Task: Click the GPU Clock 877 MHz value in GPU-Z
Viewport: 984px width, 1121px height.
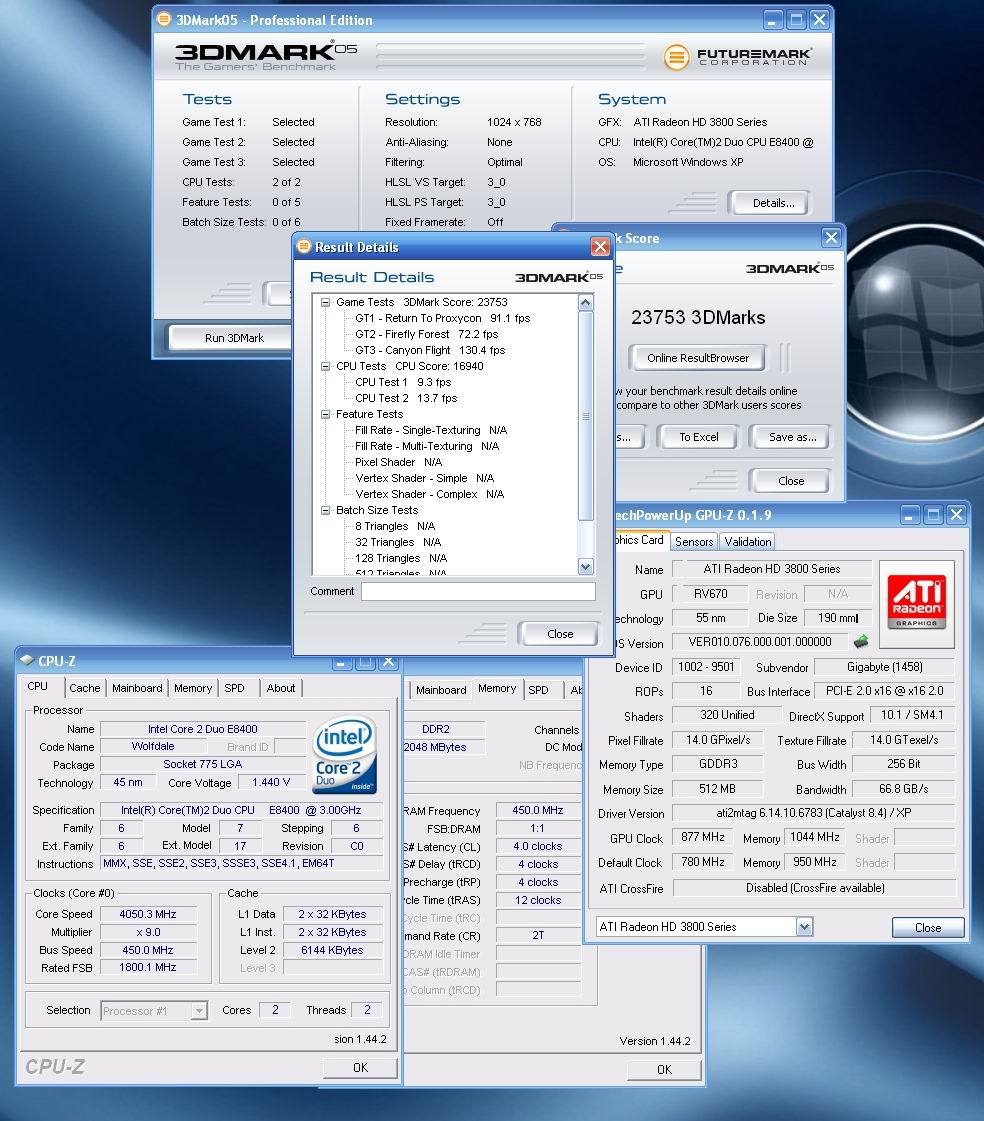Action: click(703, 837)
